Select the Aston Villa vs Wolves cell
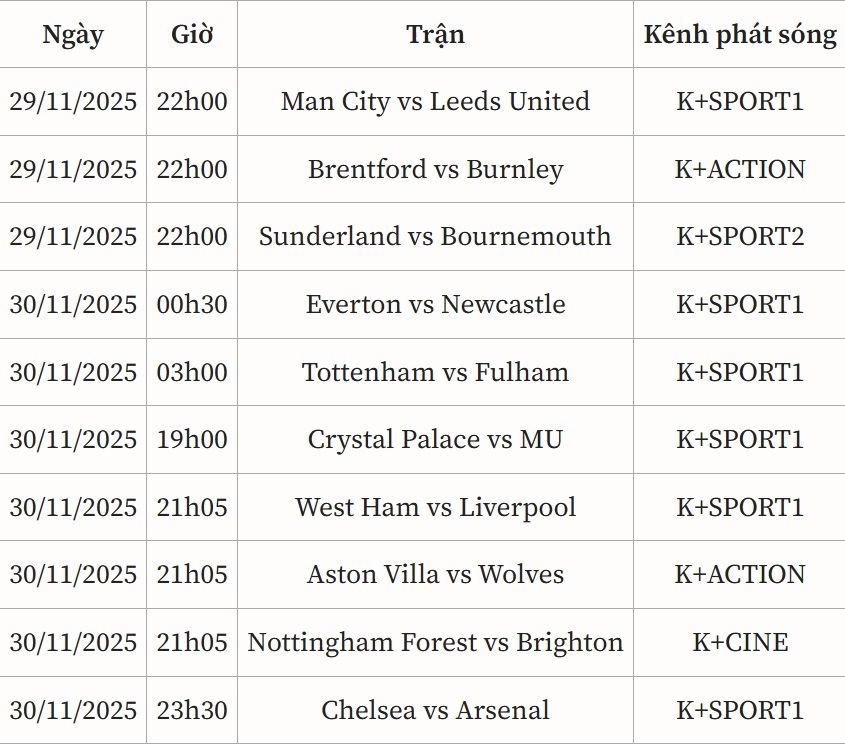This screenshot has width=845, height=744. click(435, 575)
